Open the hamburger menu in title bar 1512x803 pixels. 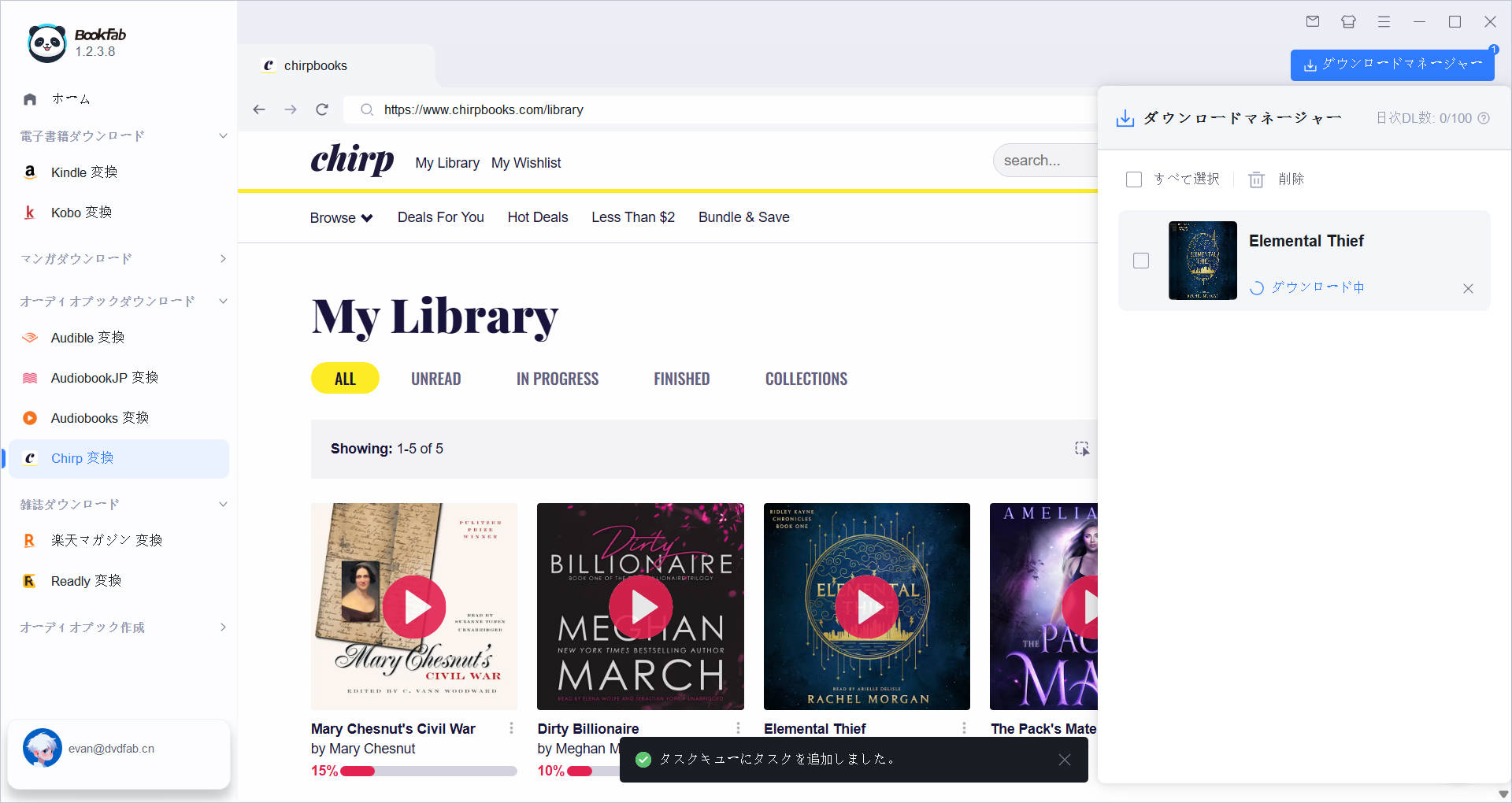point(1384,21)
